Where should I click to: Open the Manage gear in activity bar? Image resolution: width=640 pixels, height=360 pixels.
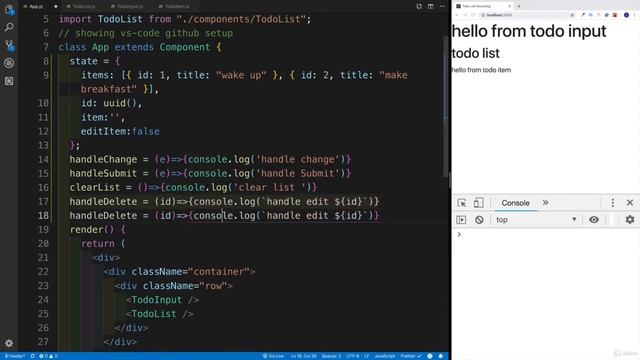pyautogui.click(x=9, y=343)
